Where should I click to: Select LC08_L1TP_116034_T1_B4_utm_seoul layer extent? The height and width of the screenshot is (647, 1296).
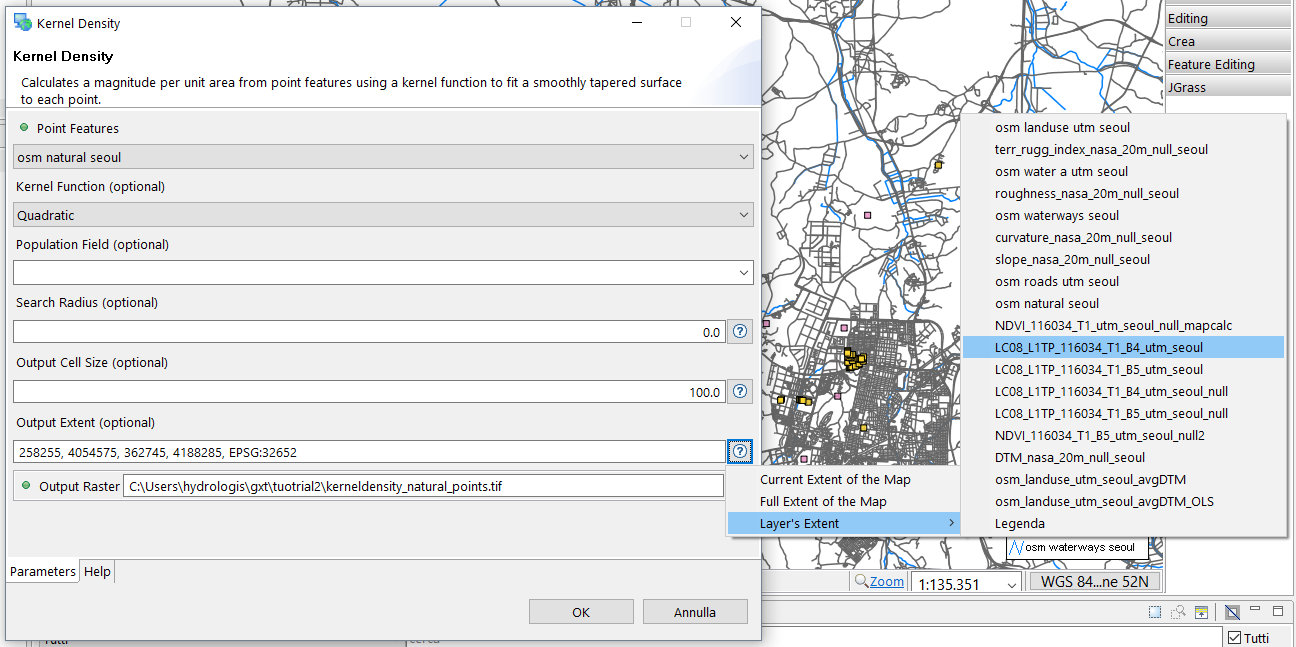pyautogui.click(x=1098, y=347)
